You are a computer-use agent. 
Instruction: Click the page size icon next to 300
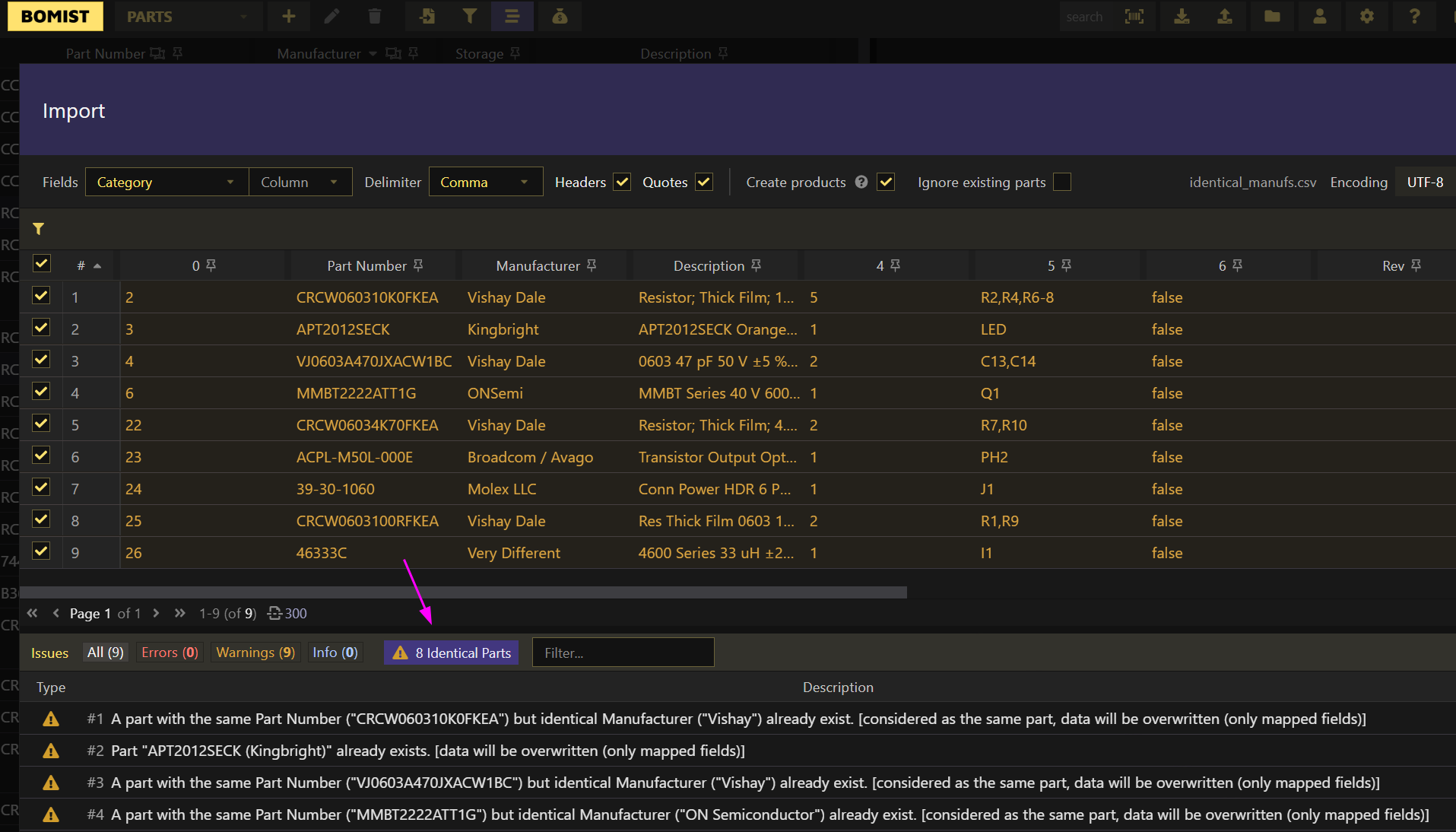coord(274,613)
